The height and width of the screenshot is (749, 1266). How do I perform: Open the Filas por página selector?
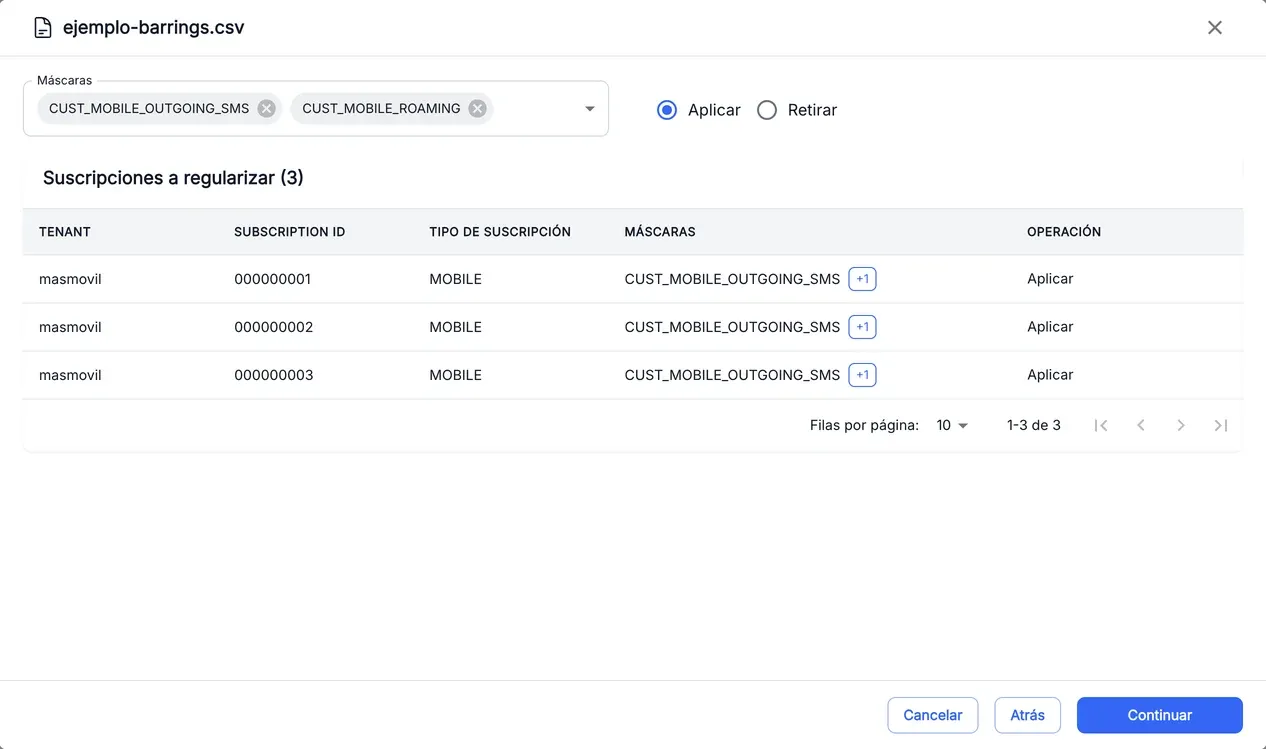coord(952,426)
